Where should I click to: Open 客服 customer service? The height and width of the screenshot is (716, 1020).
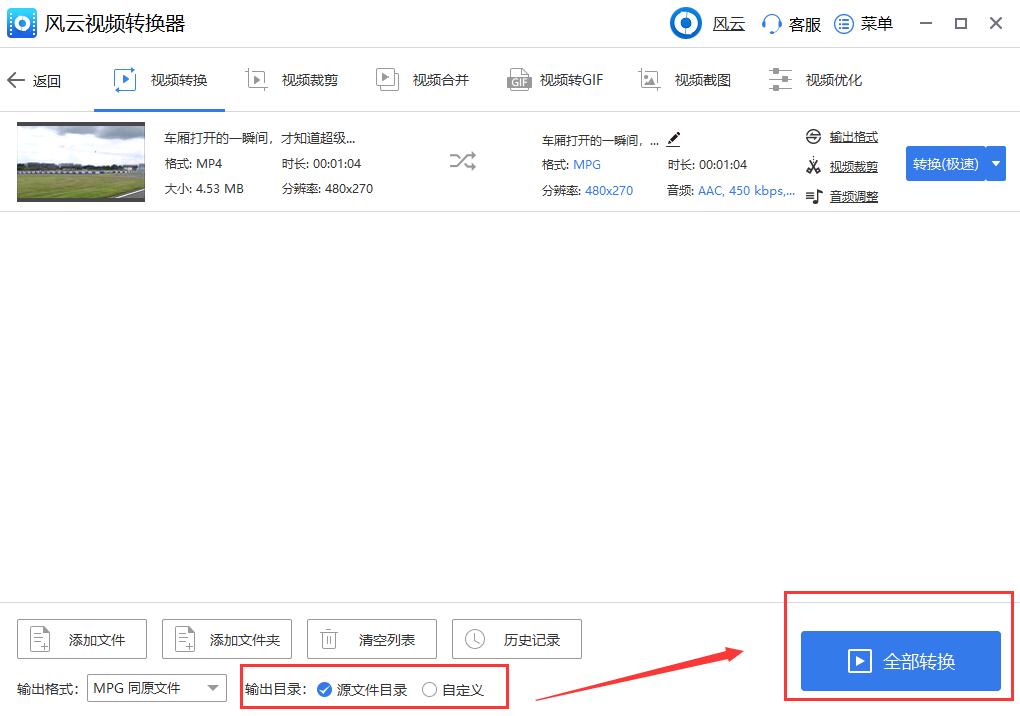[789, 23]
